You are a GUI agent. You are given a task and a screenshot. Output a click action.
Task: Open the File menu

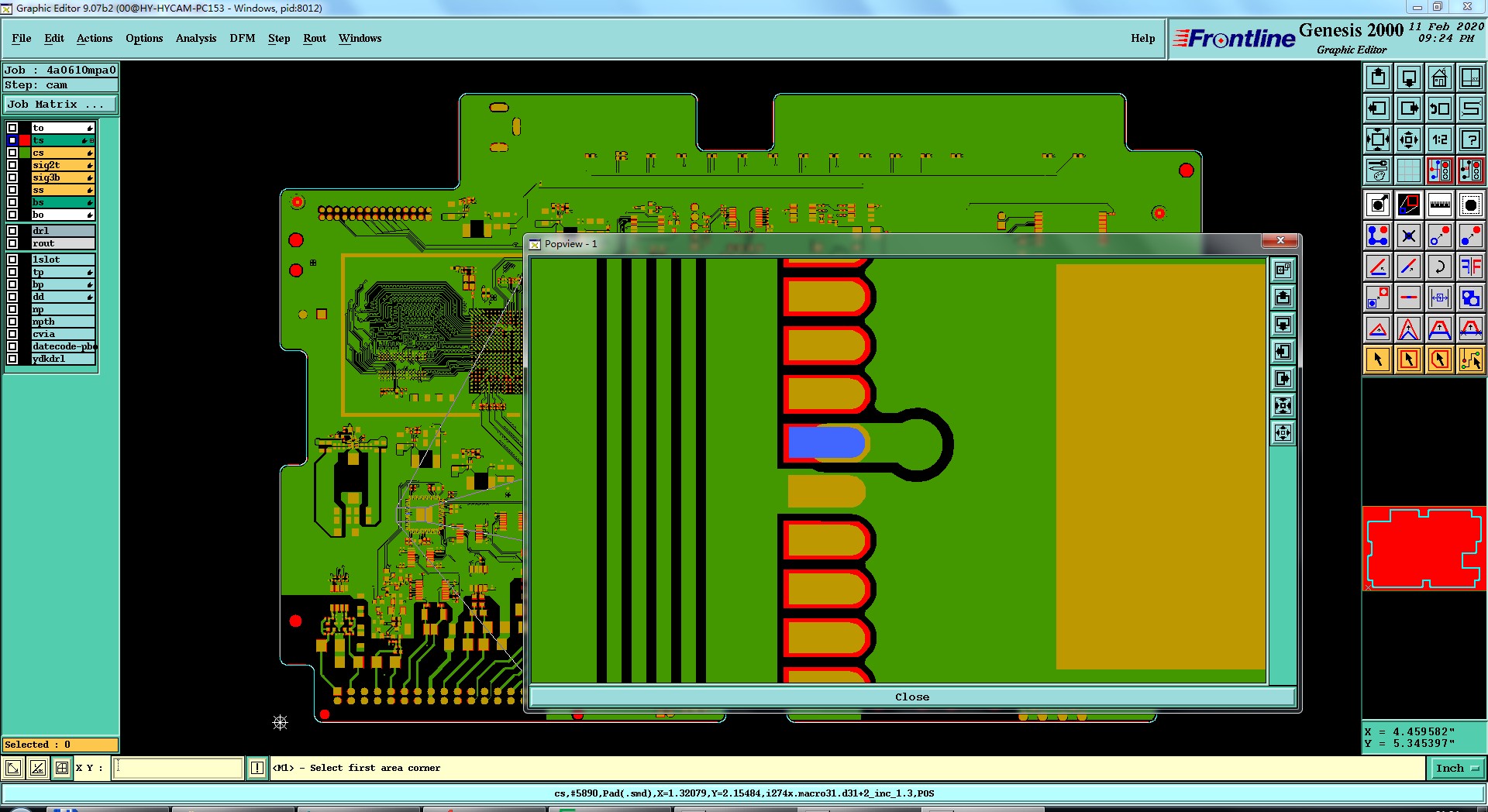(x=22, y=38)
